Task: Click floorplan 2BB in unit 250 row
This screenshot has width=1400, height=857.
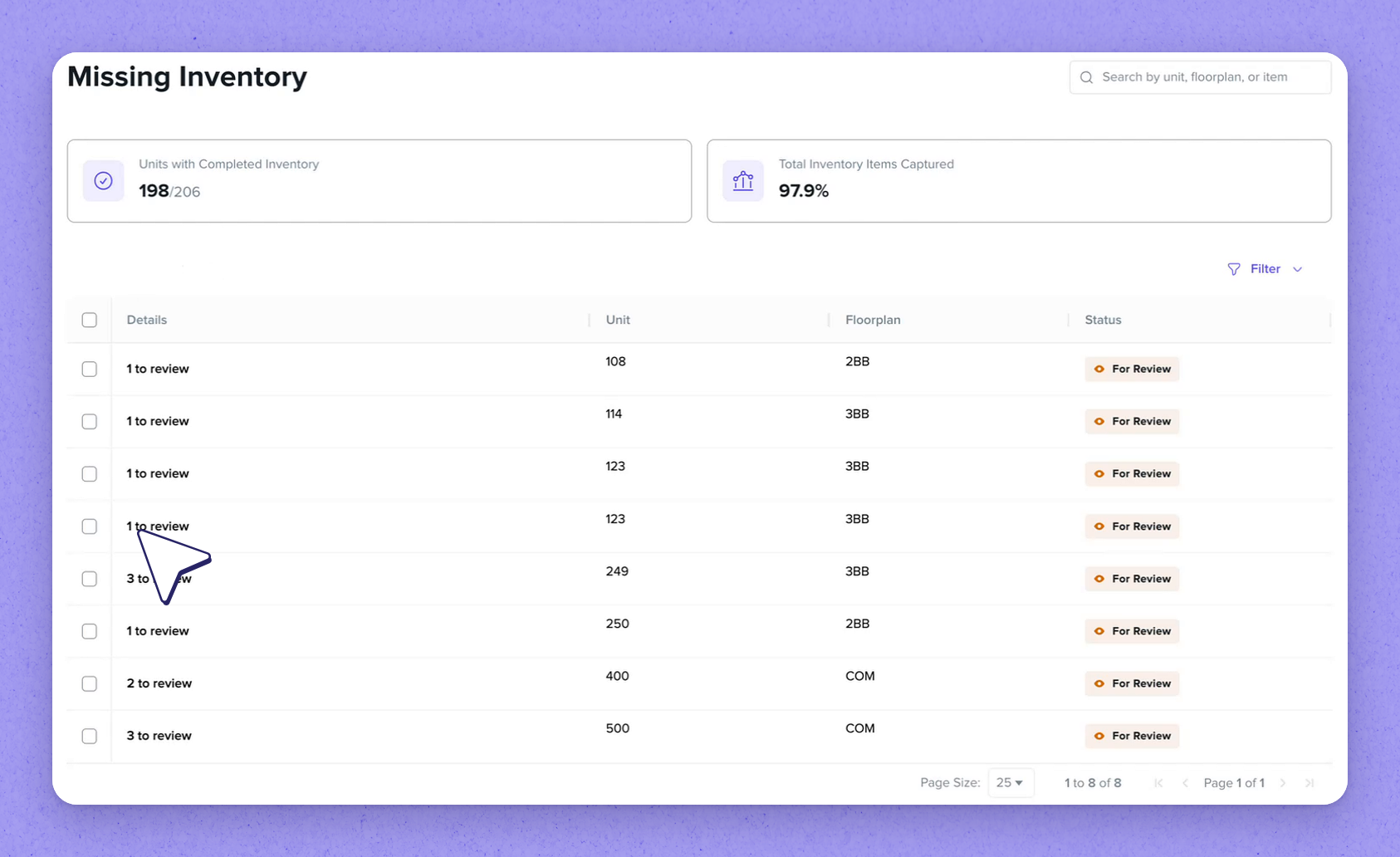Action: [857, 624]
